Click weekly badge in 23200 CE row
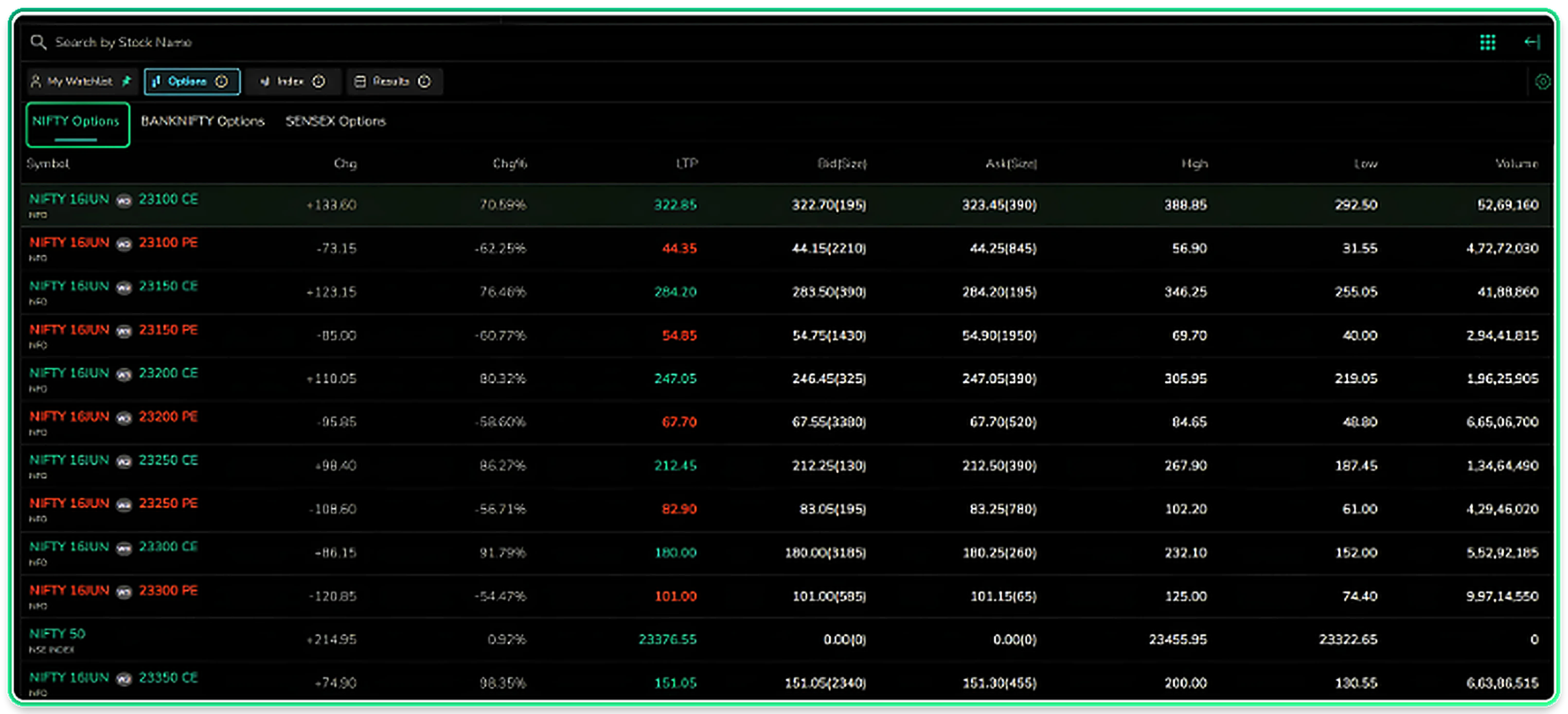 [x=124, y=375]
